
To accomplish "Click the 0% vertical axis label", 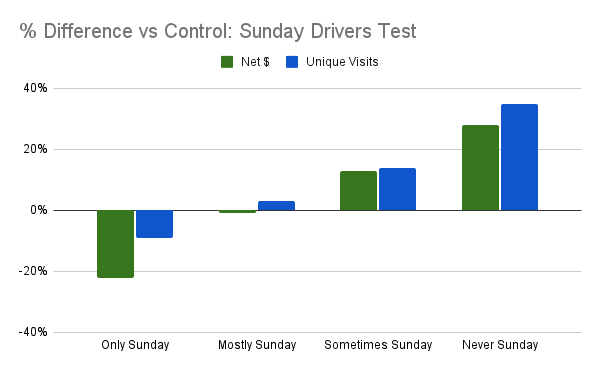I will pos(39,210).
